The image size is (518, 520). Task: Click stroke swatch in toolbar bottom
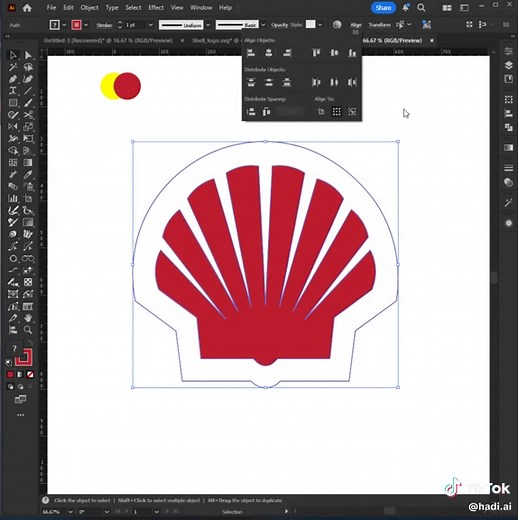coord(24,357)
